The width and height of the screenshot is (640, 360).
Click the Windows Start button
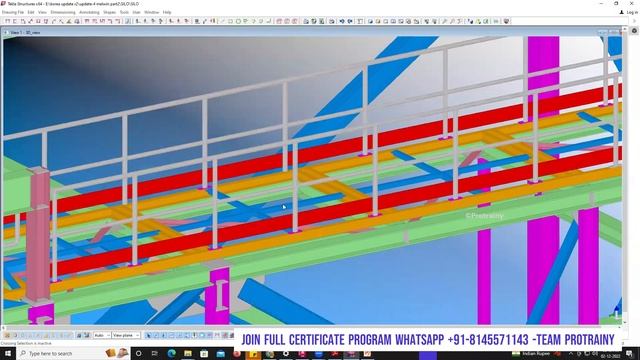[x=8, y=353]
